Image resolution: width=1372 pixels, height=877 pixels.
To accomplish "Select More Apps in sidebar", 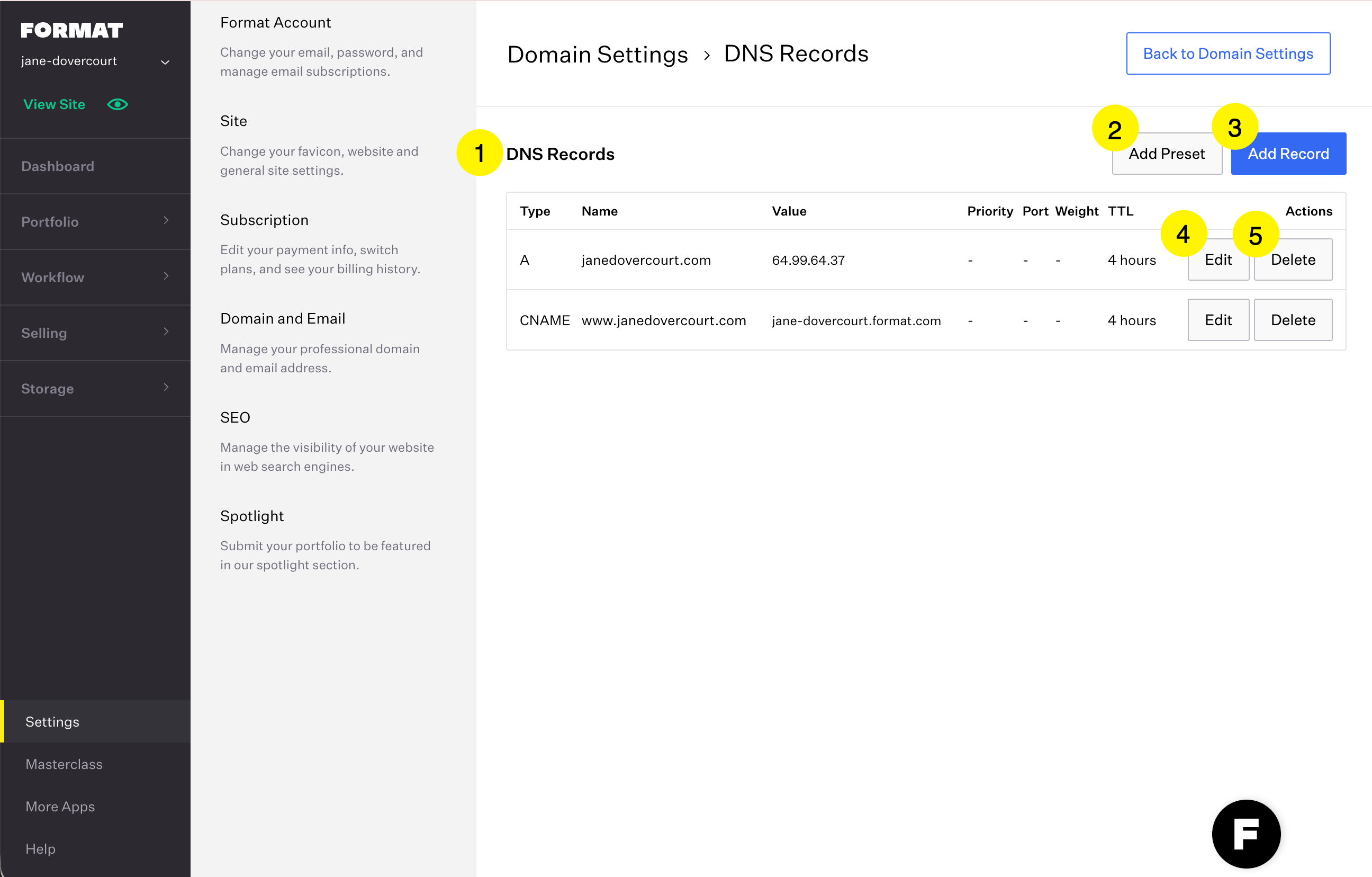I will (60, 806).
